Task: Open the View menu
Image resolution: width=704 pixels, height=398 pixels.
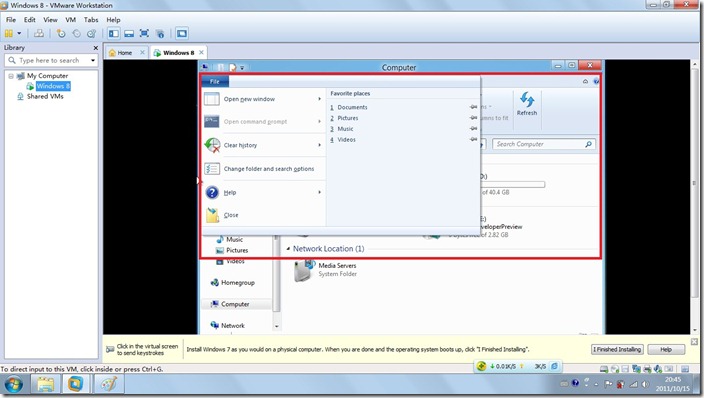Action: [50, 20]
